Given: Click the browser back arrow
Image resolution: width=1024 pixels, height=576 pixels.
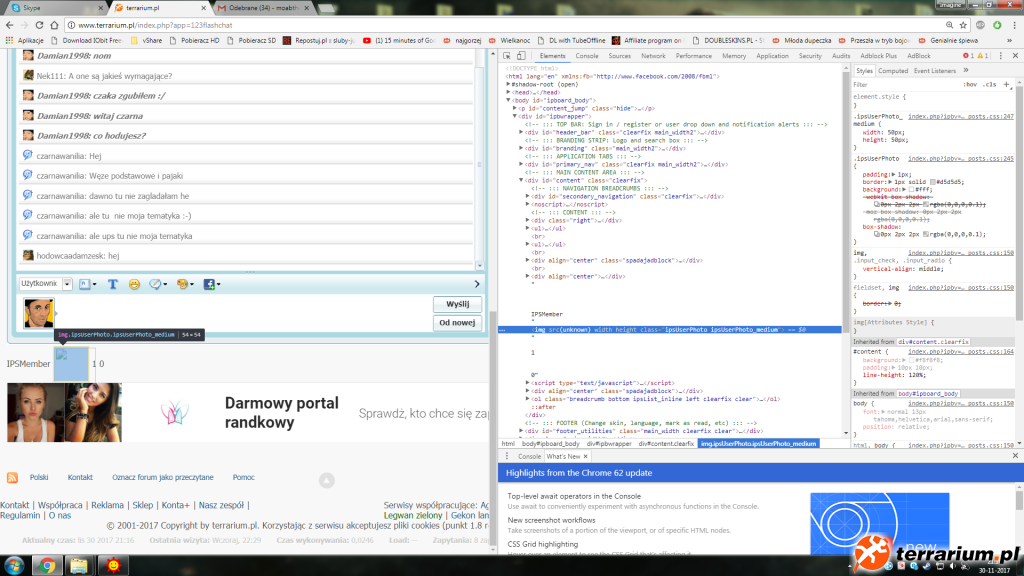Looking at the screenshot, I should click(x=9, y=25).
